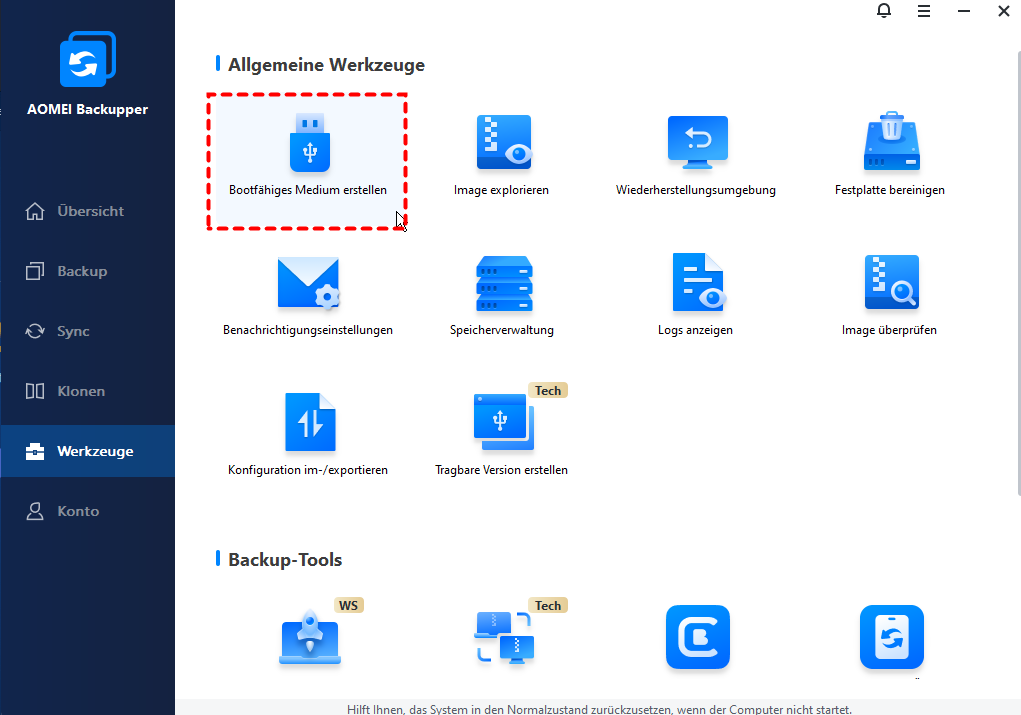
Task: Open Tragbare Version erstellen icon
Action: (504, 422)
